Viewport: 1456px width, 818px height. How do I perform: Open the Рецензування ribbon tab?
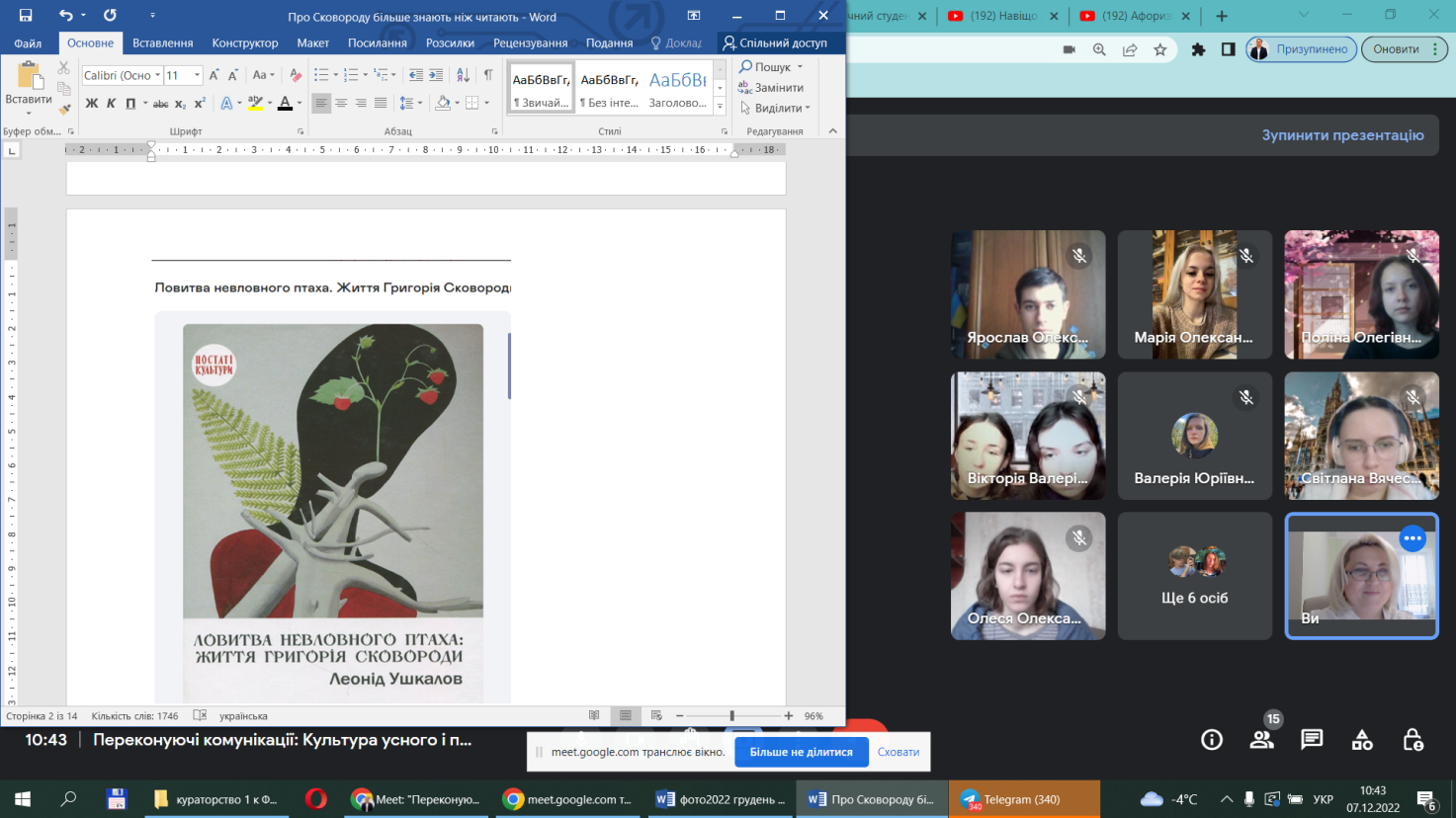(x=530, y=42)
